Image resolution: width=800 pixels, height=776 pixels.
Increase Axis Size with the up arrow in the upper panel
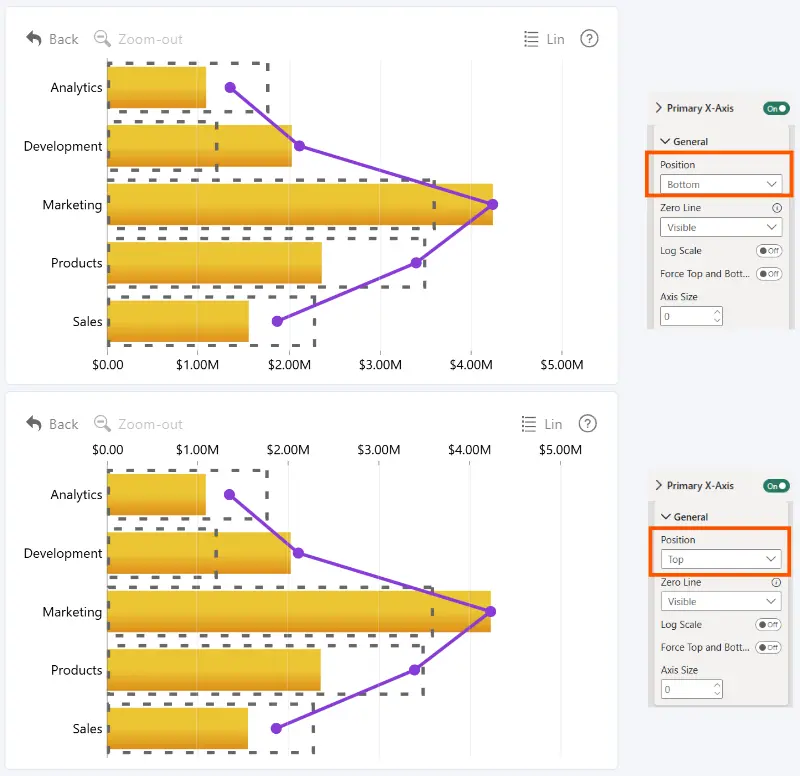pyautogui.click(x=717, y=311)
